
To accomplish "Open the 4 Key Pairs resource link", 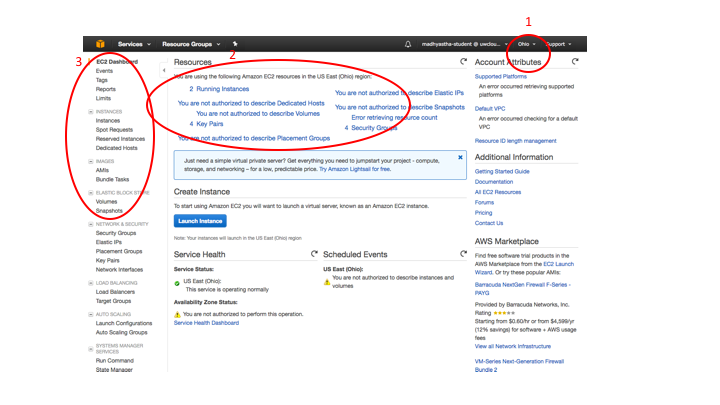I will pos(206,124).
